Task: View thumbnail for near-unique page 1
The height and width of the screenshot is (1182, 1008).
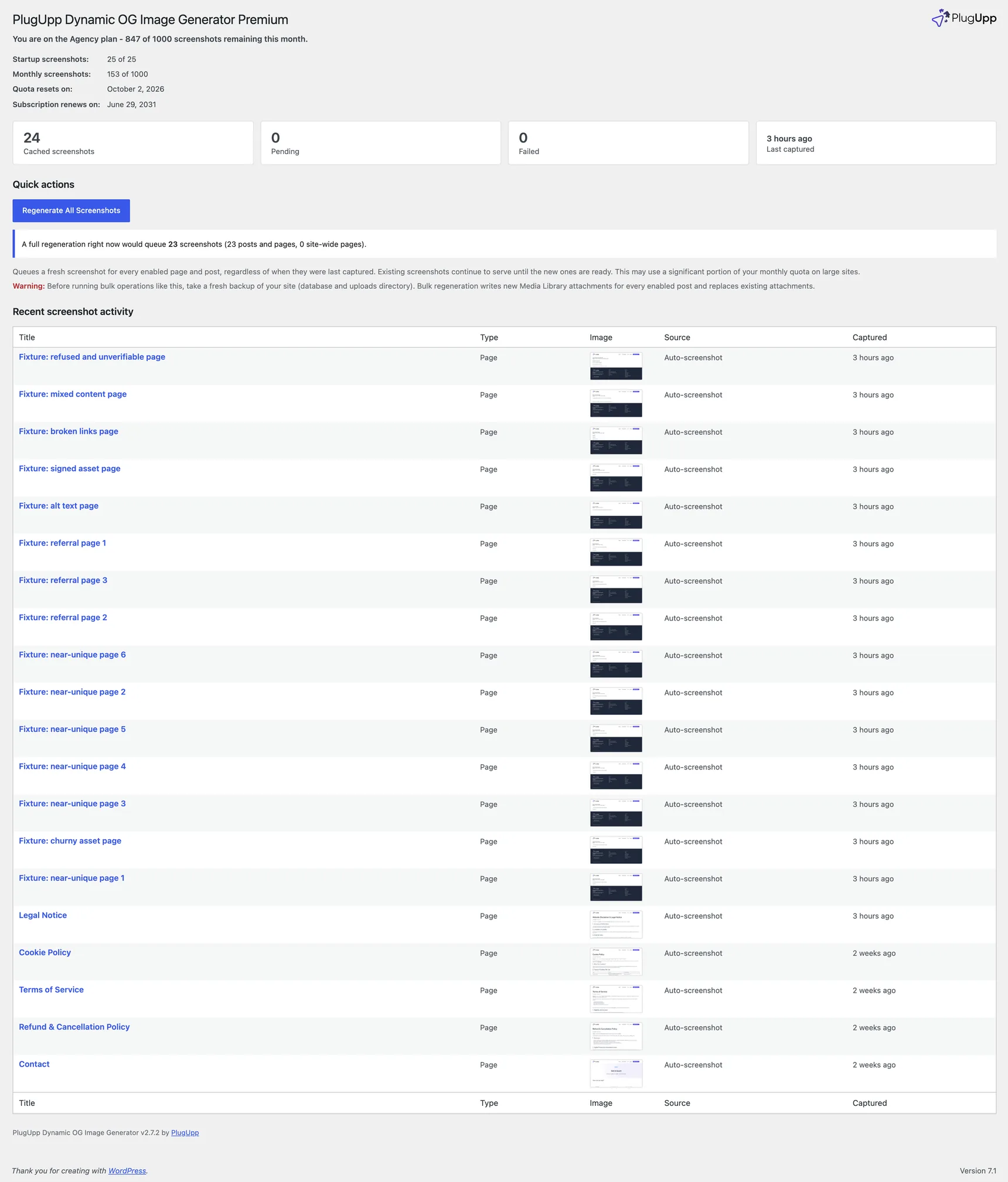Action: 616,887
